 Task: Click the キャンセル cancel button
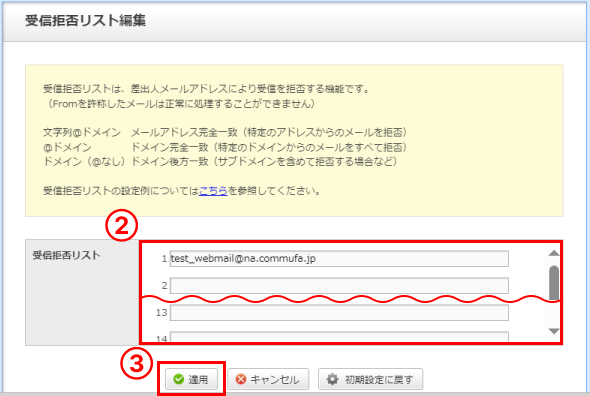(x=268, y=379)
